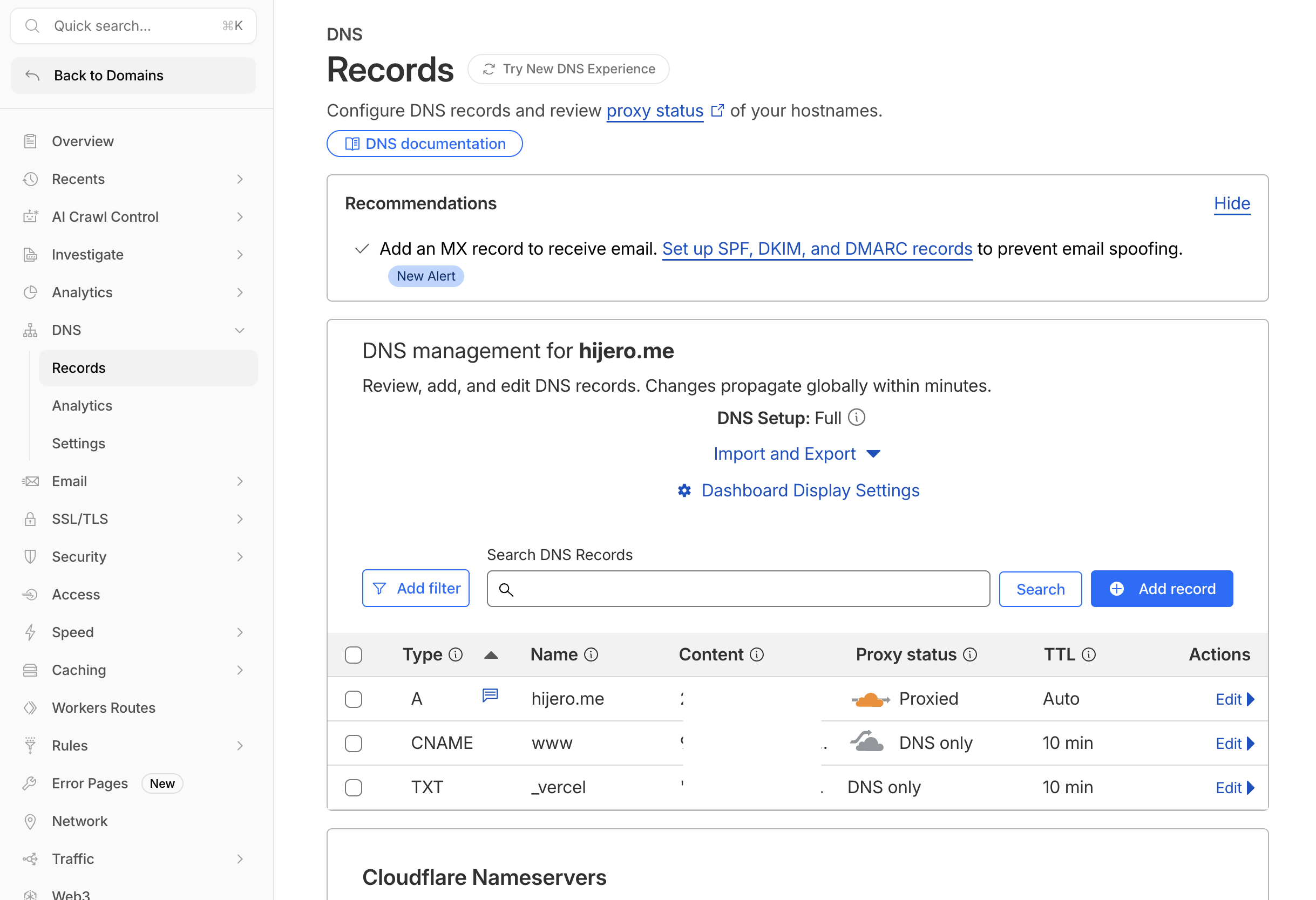Image resolution: width=1316 pixels, height=900 pixels.
Task: Click the DNS network tree icon
Action: [x=31, y=330]
